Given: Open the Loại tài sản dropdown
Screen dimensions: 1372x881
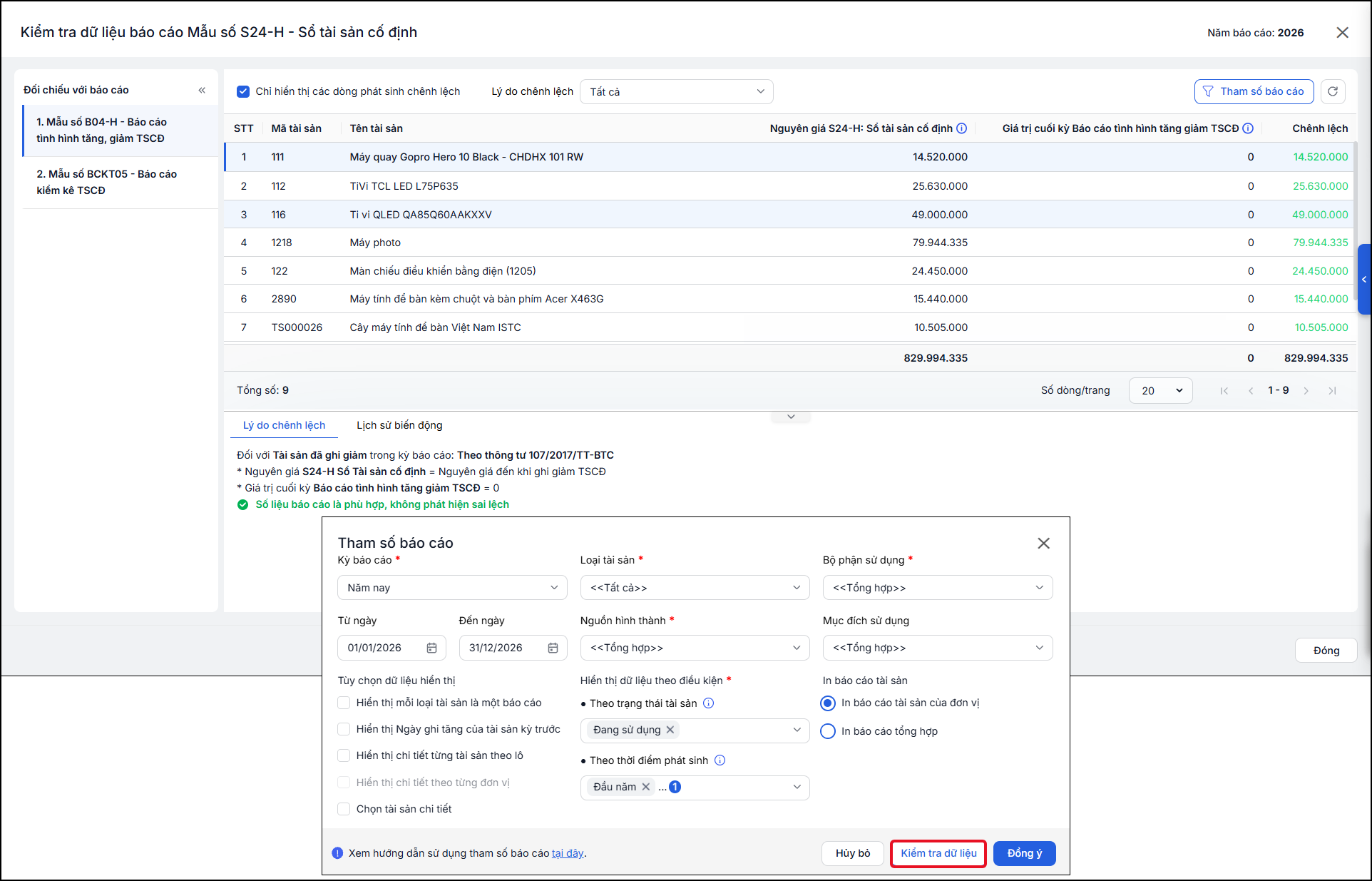Looking at the screenshot, I should (695, 588).
